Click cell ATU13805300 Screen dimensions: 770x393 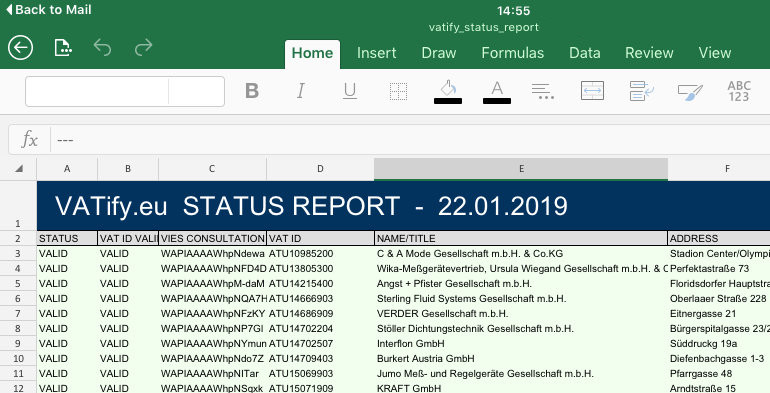(x=320, y=269)
